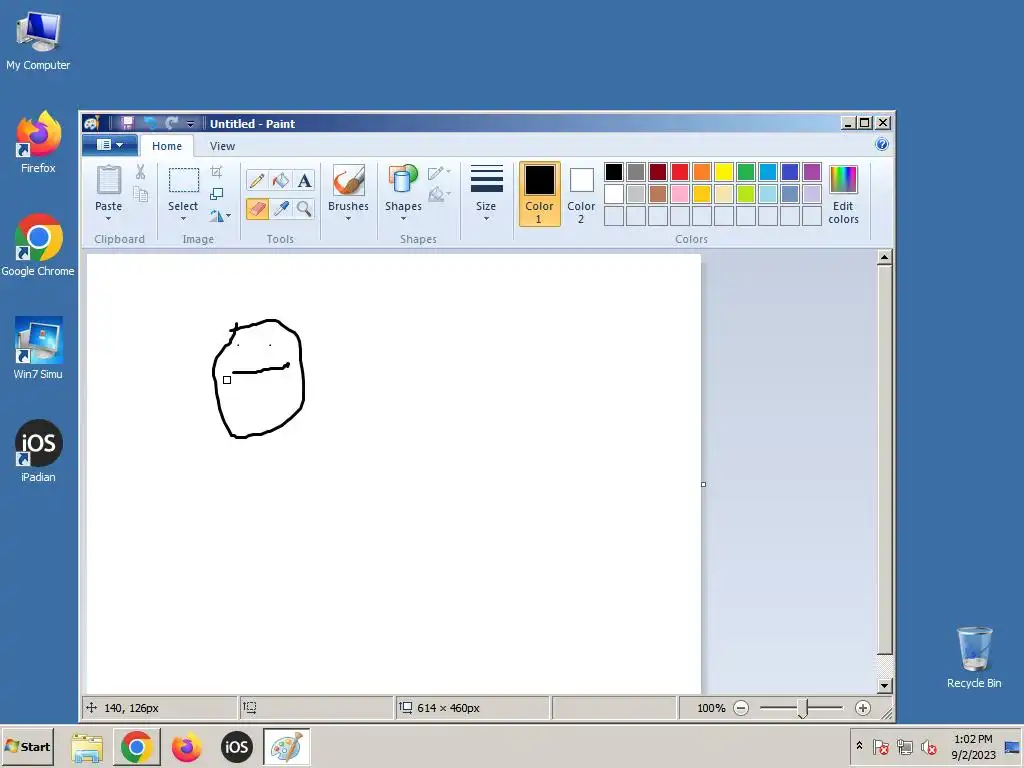1024x768 pixels.
Task: Expand the Rotate dropdown
Action: [220, 216]
